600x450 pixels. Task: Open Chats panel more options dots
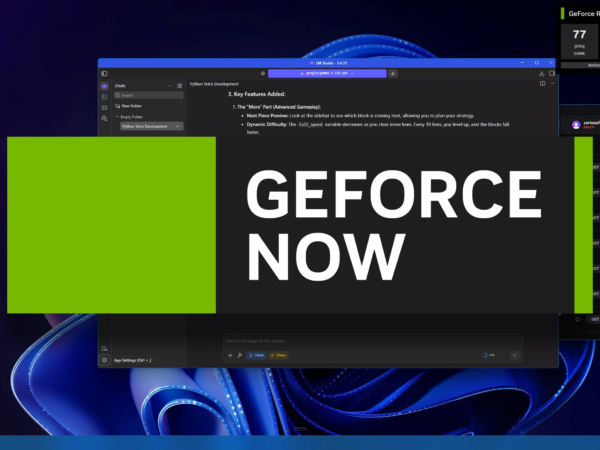(x=170, y=86)
